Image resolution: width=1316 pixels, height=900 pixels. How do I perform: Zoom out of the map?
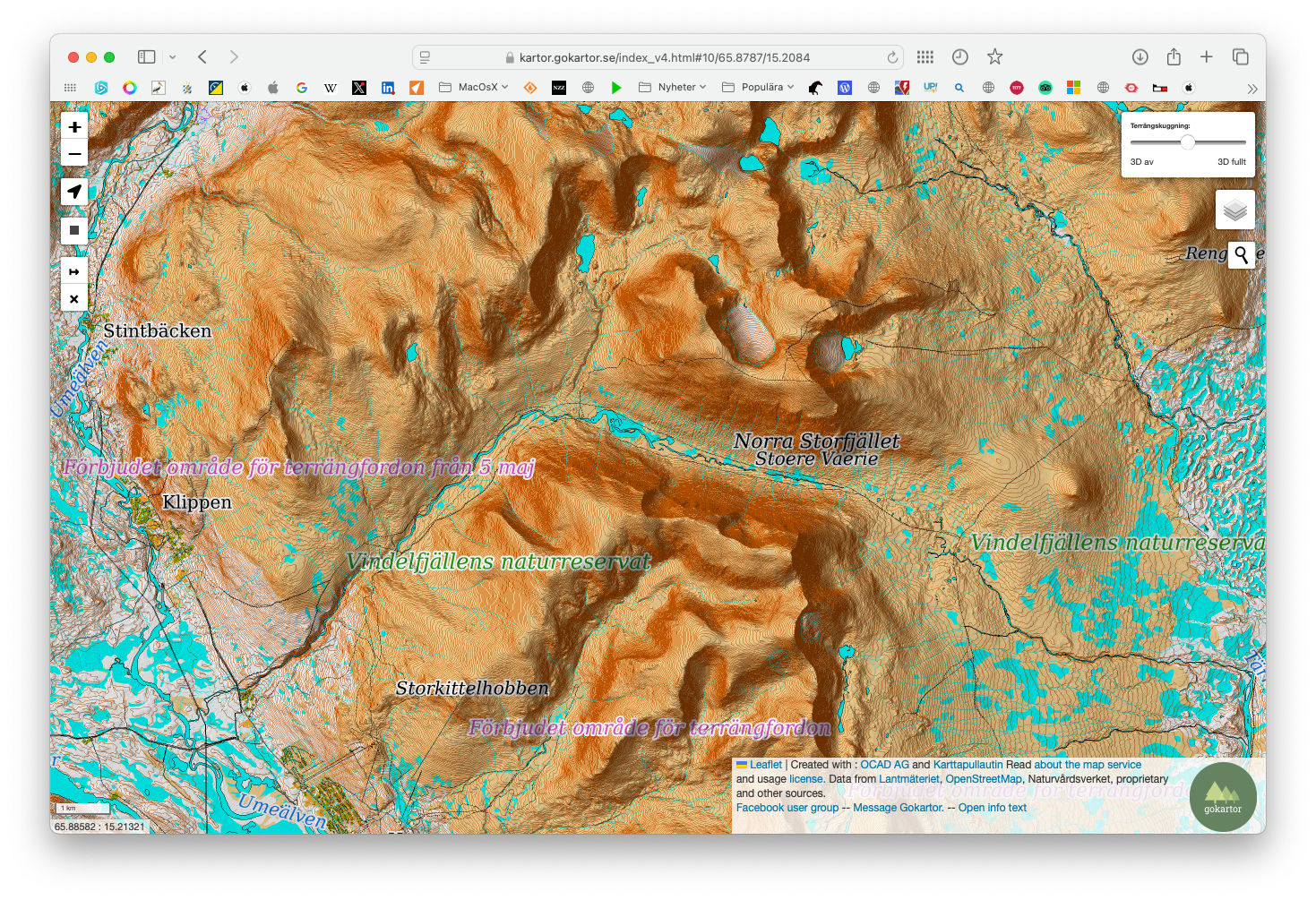(74, 154)
